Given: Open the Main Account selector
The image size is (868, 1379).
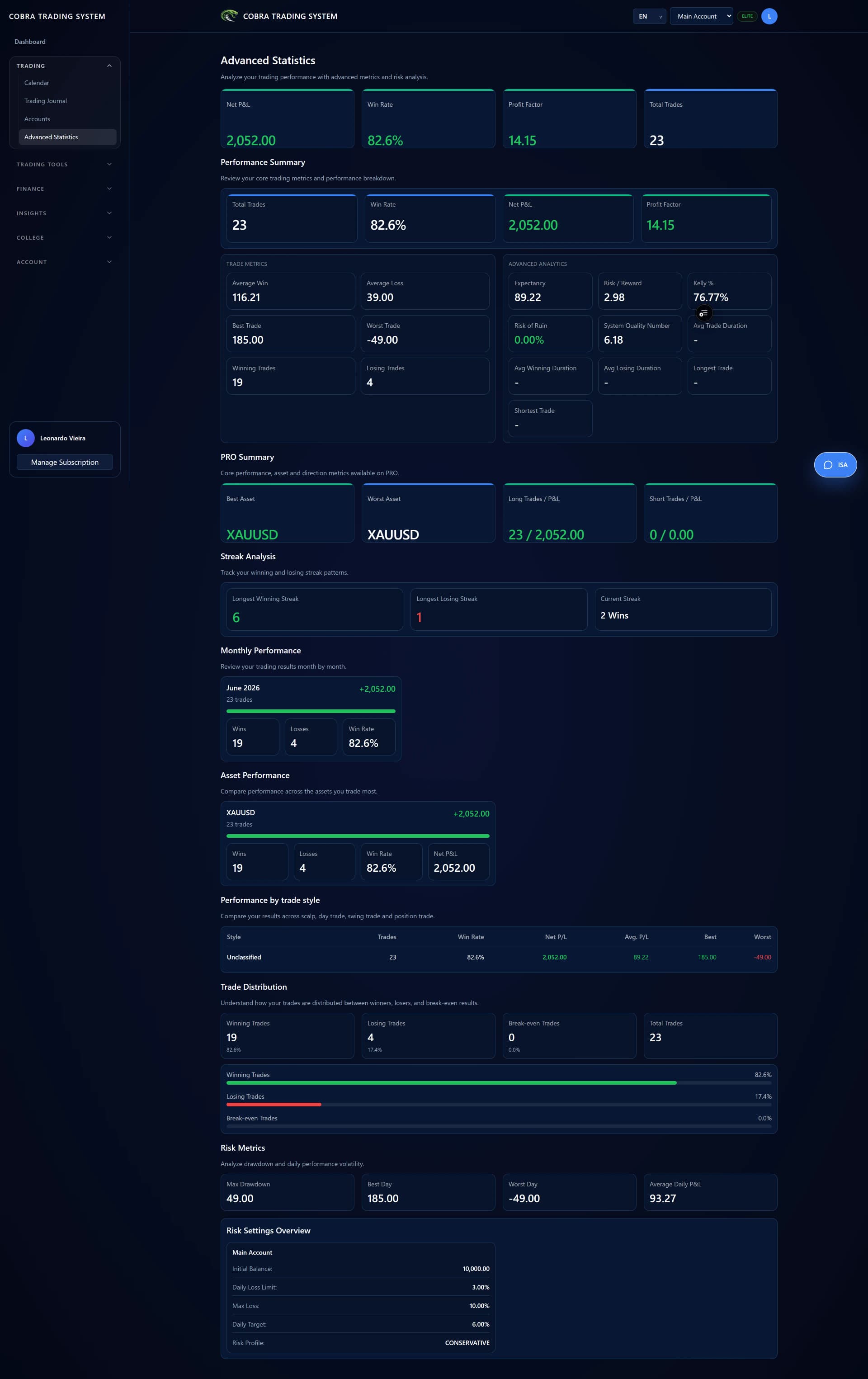Looking at the screenshot, I should point(701,16).
